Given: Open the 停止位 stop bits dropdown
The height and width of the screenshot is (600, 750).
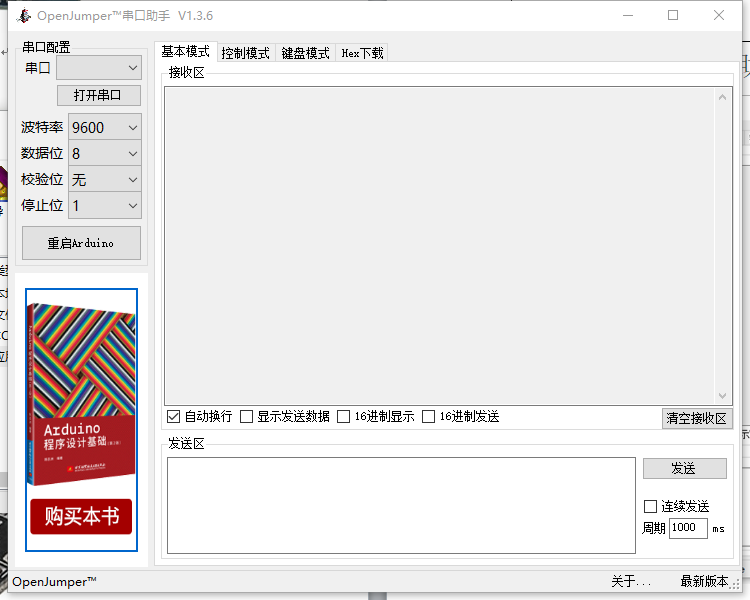Looking at the screenshot, I should 105,205.
